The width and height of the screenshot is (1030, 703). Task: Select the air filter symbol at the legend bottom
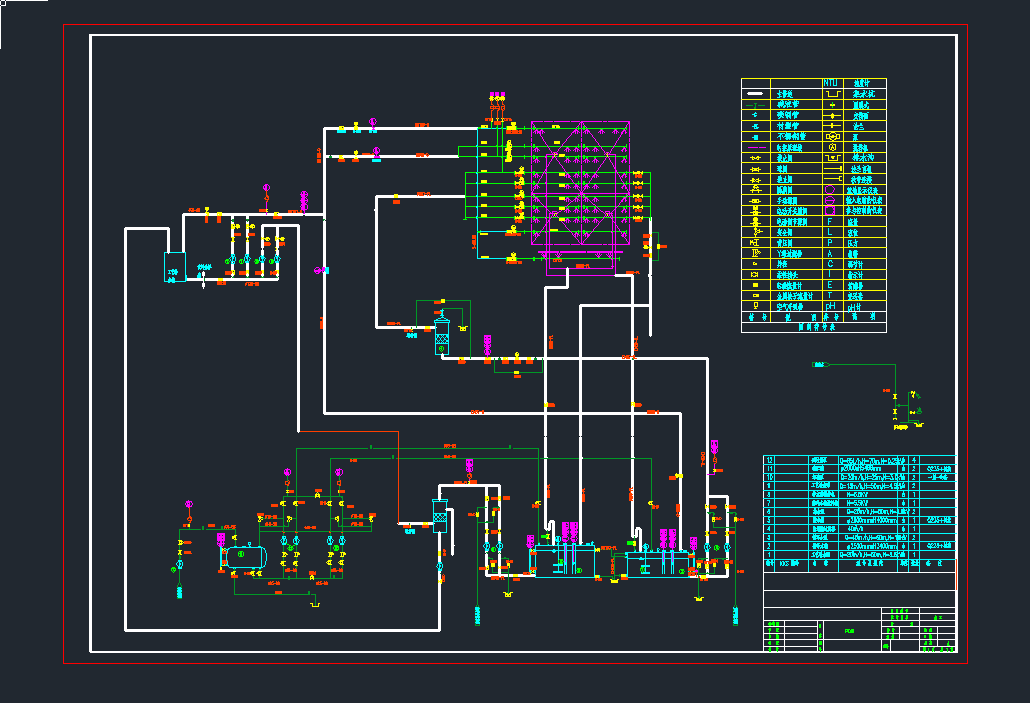[x=755, y=303]
